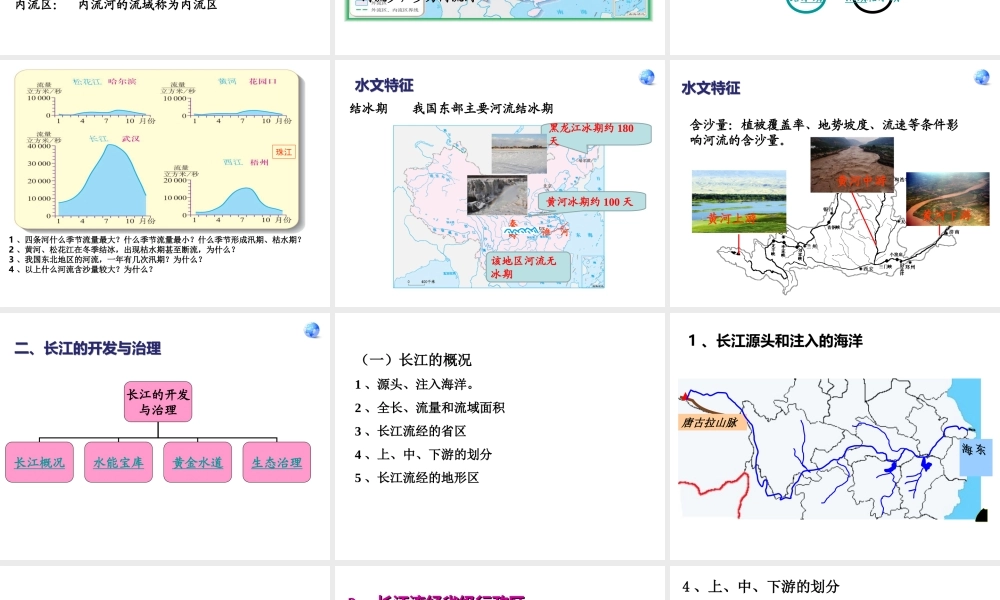Screen dimensions: 1000x600
Task: Select the text 内流河的流域称为内流区
Action: pyautogui.click(x=147, y=5)
